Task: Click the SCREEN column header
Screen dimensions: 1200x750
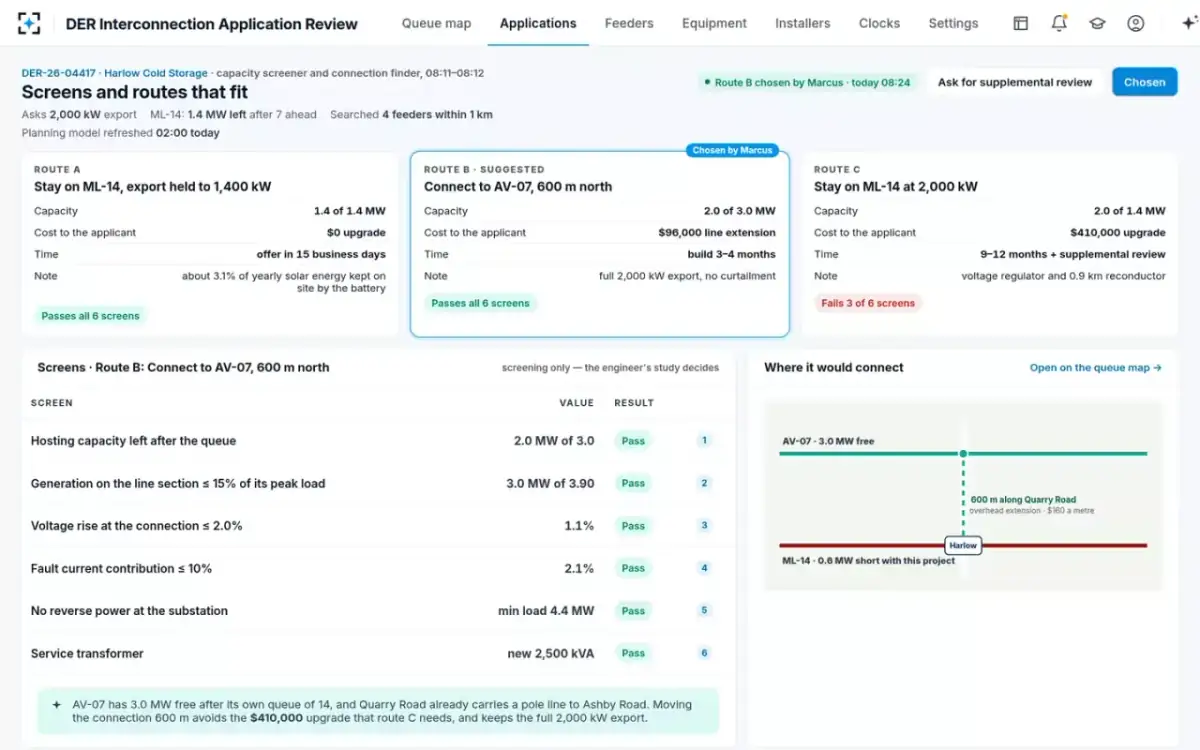Action: tap(52, 403)
